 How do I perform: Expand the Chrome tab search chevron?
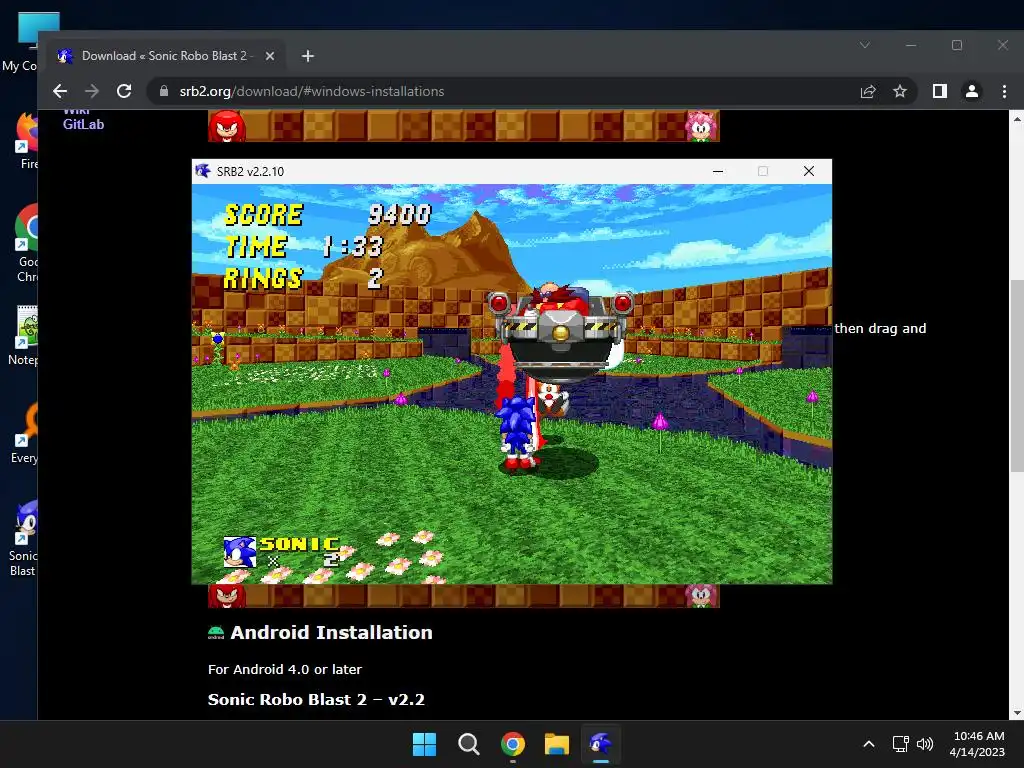[865, 45]
